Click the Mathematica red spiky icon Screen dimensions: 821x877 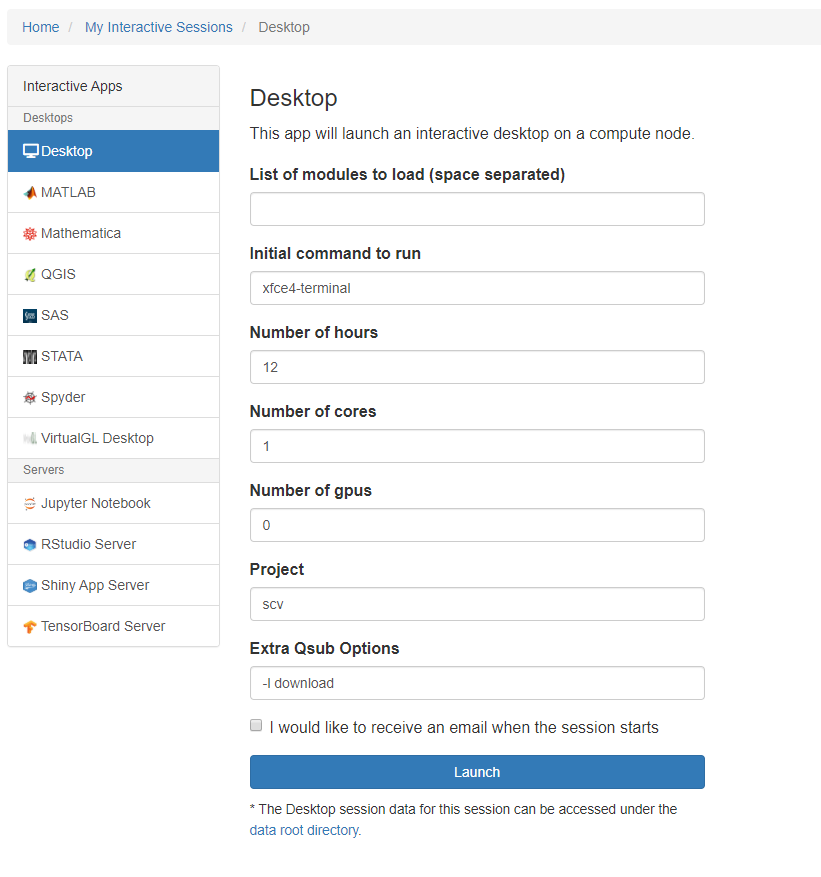pos(30,234)
